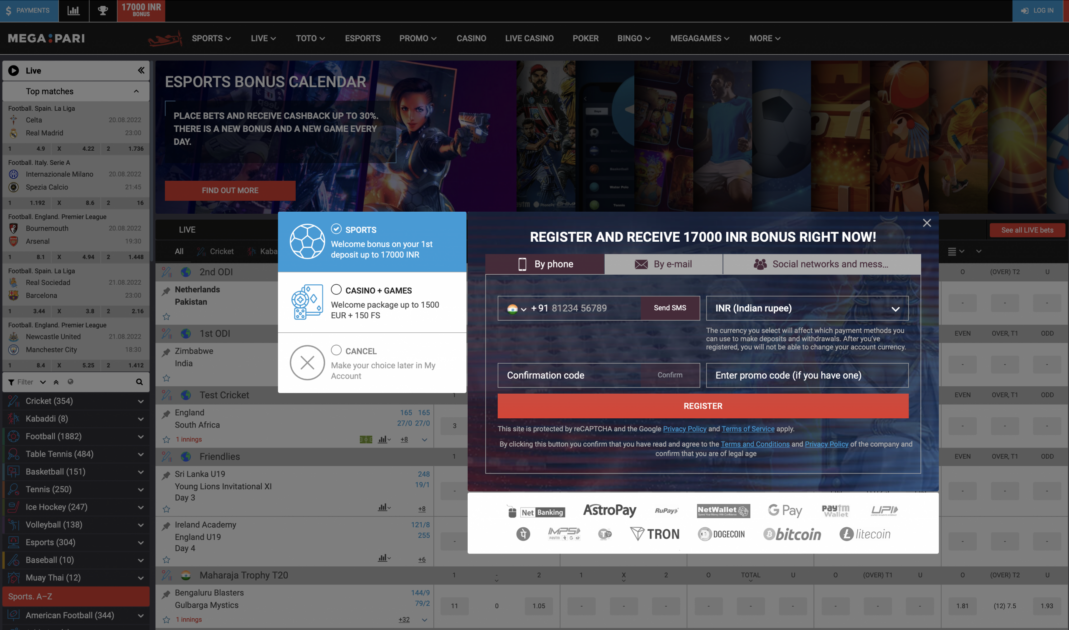Open the statistics bar chart icon in top bar

pyautogui.click(x=73, y=10)
